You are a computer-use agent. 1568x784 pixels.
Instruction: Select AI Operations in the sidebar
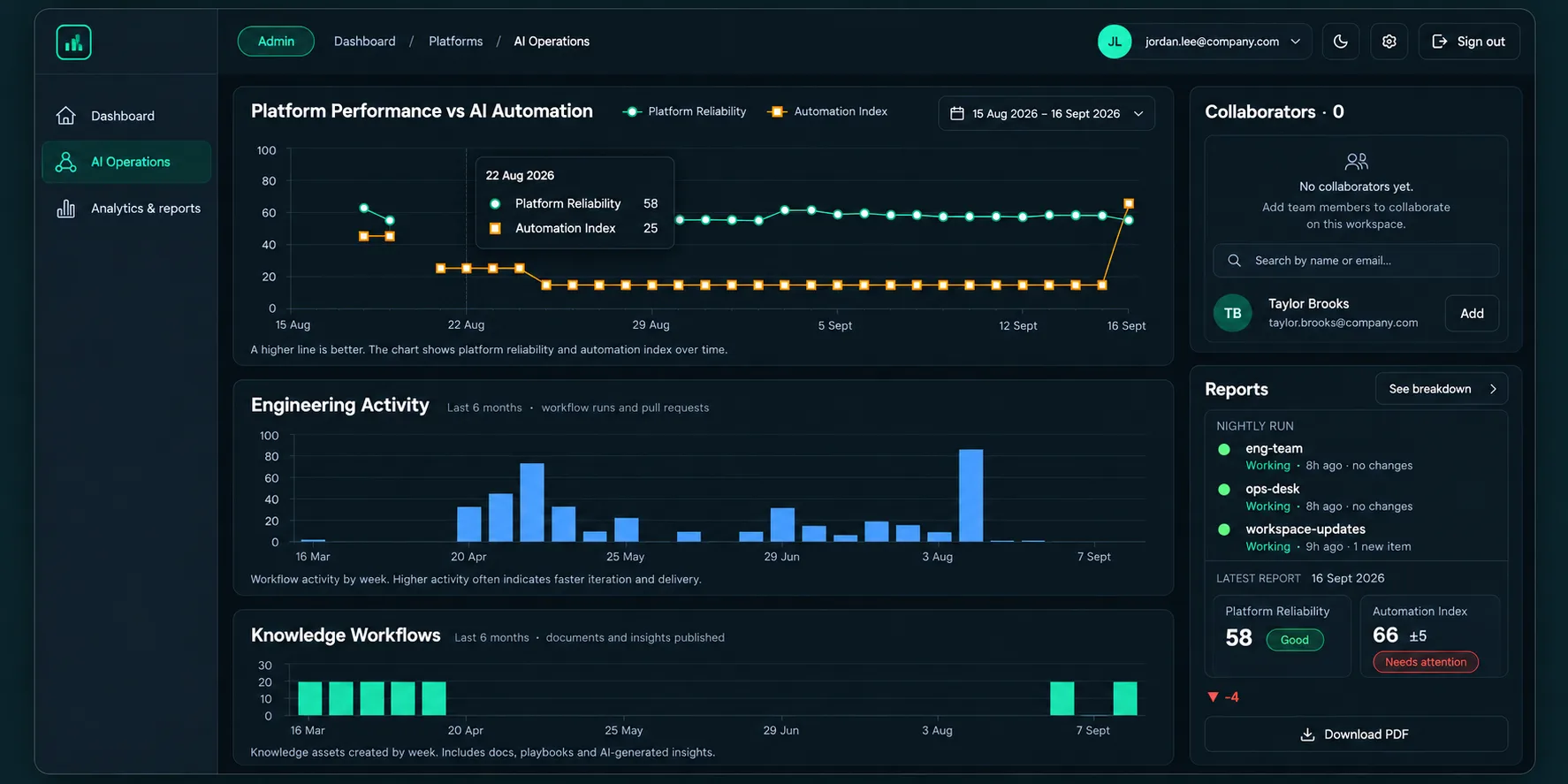tap(126, 162)
